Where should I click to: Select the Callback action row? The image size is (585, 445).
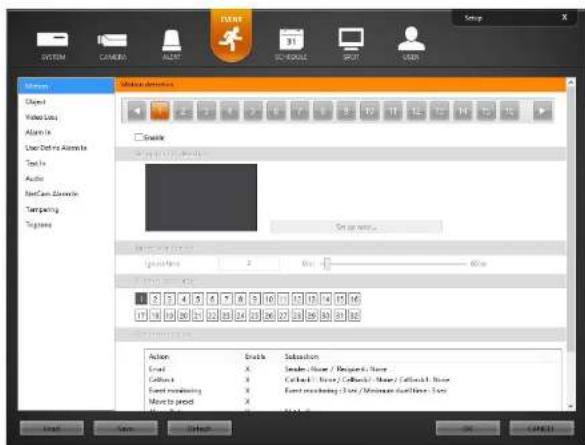point(353,380)
